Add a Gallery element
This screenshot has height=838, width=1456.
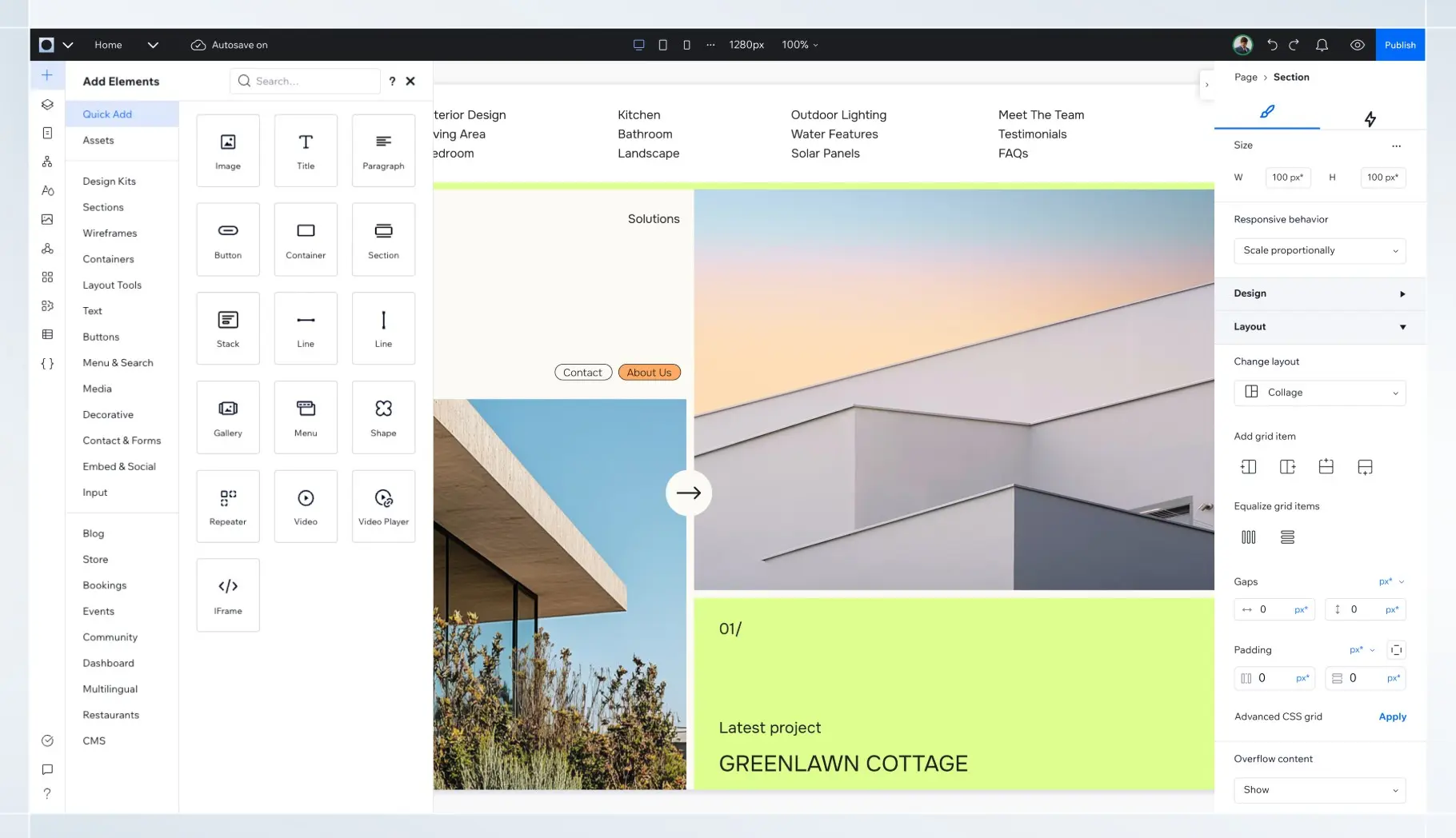pyautogui.click(x=228, y=417)
